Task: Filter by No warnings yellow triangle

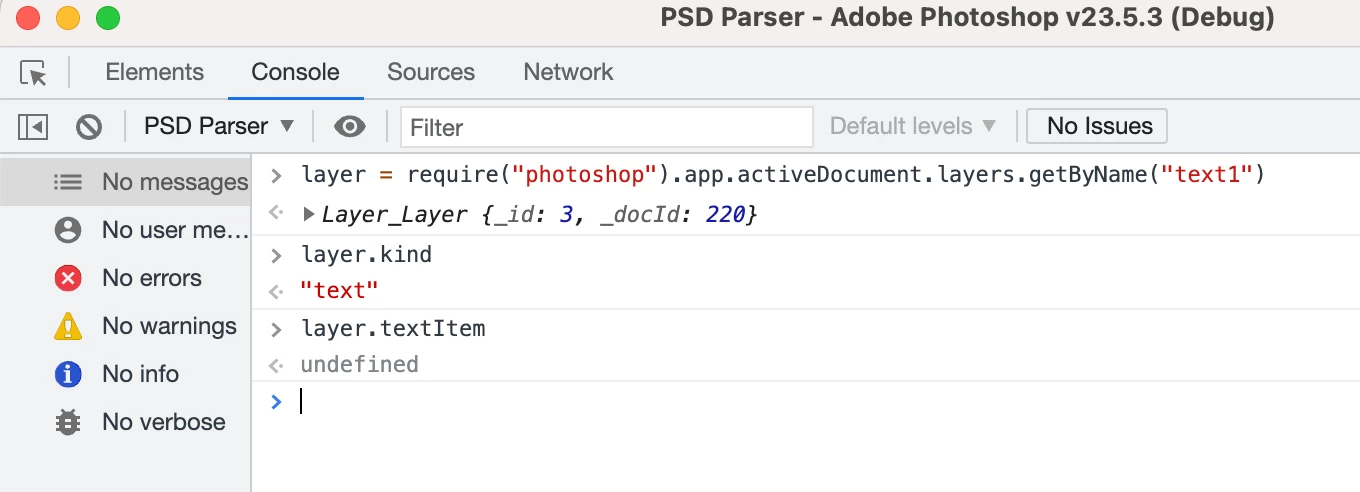Action: (x=68, y=326)
